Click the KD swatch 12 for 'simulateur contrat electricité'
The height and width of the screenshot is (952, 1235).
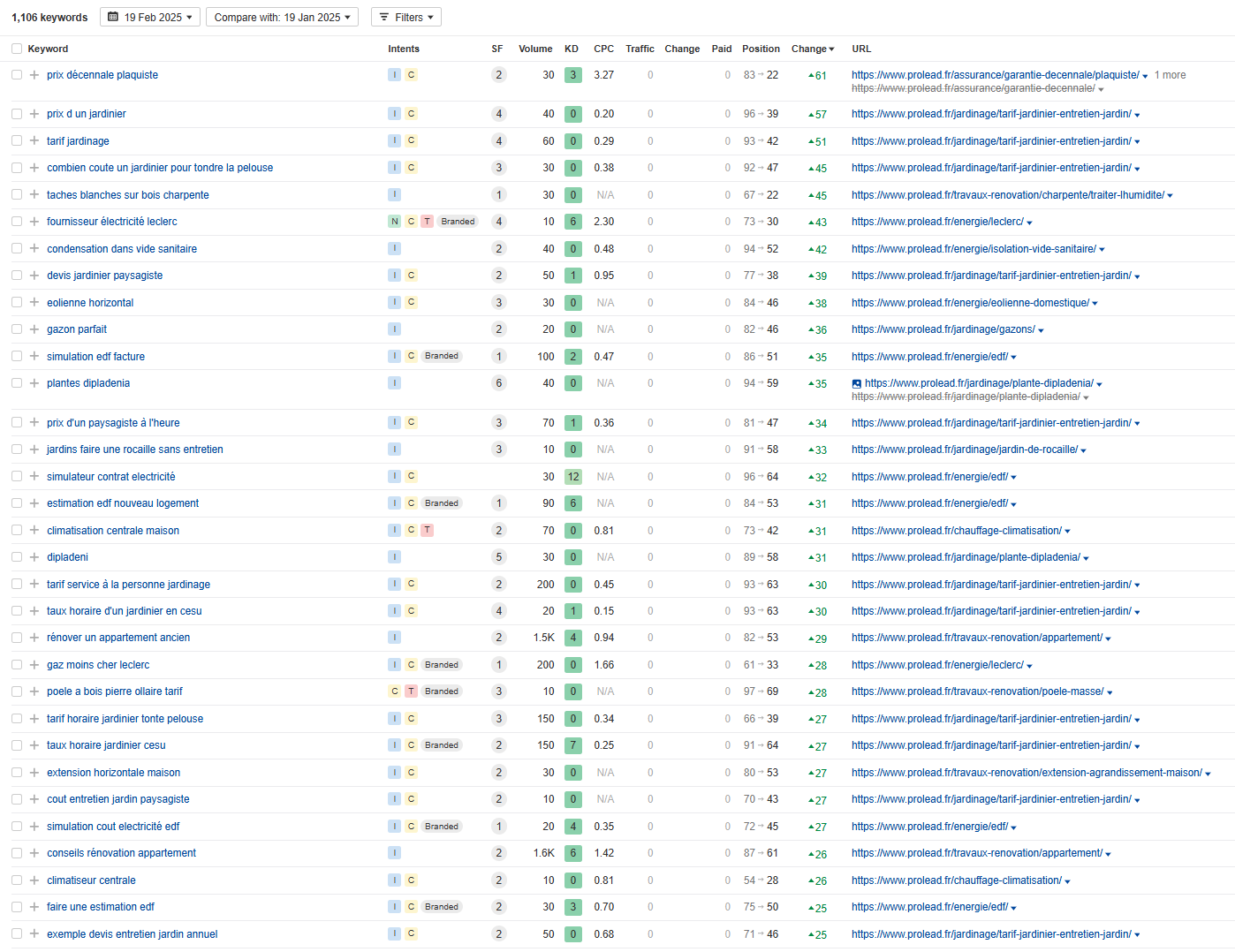point(572,477)
